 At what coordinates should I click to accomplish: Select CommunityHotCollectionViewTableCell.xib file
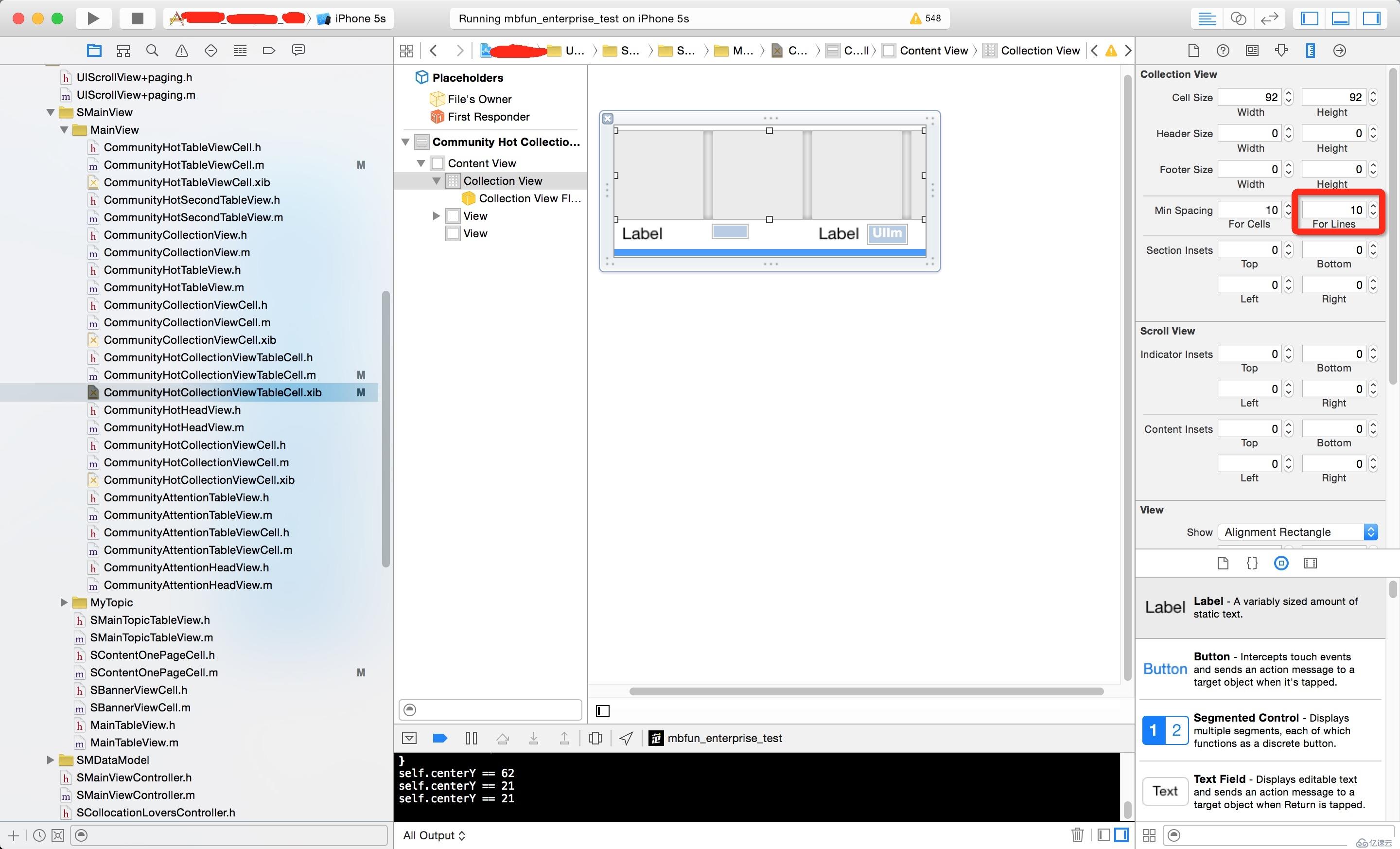[212, 392]
